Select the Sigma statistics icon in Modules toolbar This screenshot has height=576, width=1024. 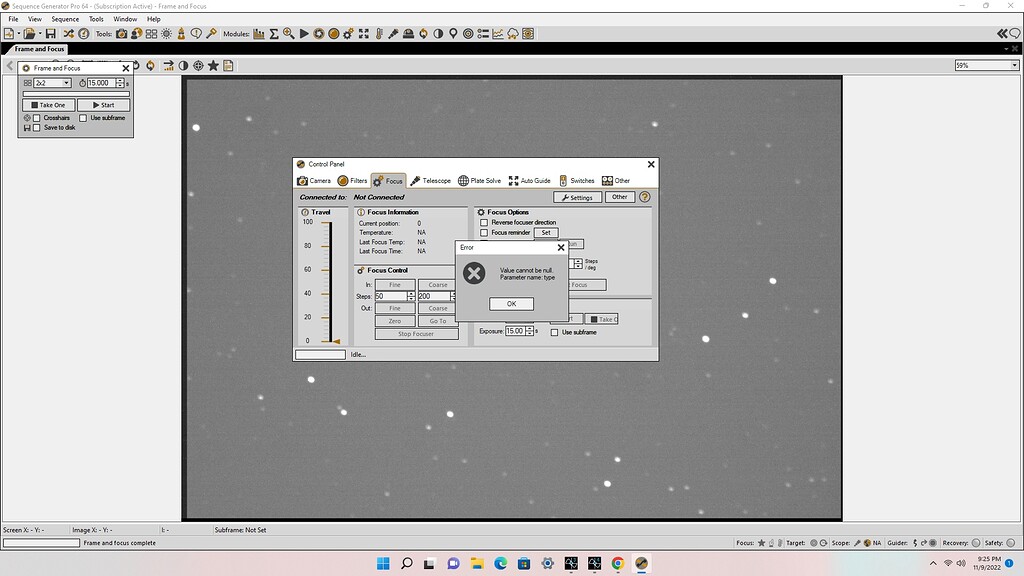tap(272, 33)
